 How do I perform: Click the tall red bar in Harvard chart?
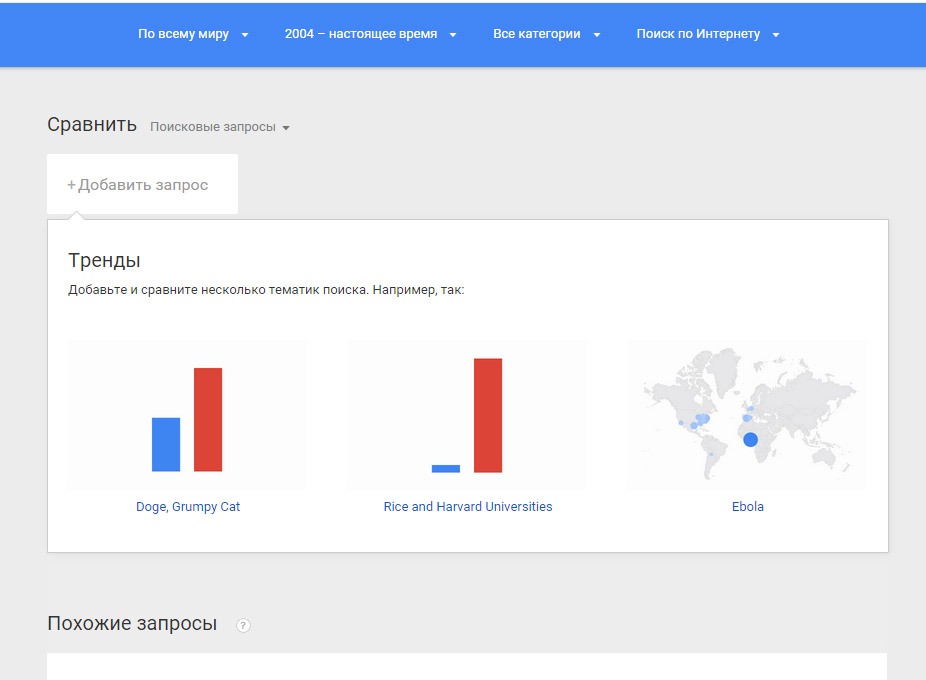pos(488,415)
